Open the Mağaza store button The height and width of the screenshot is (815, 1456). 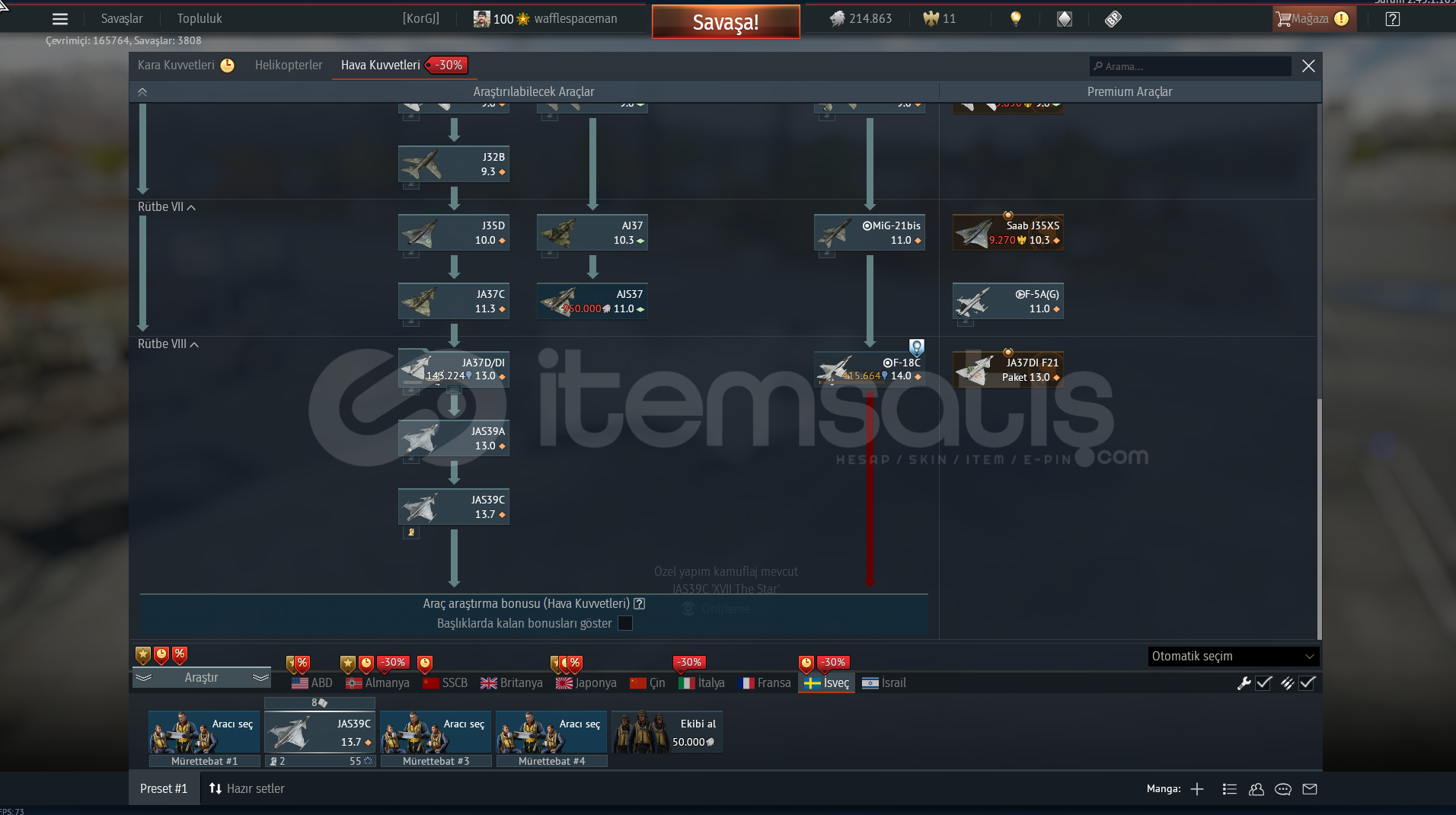[1313, 19]
